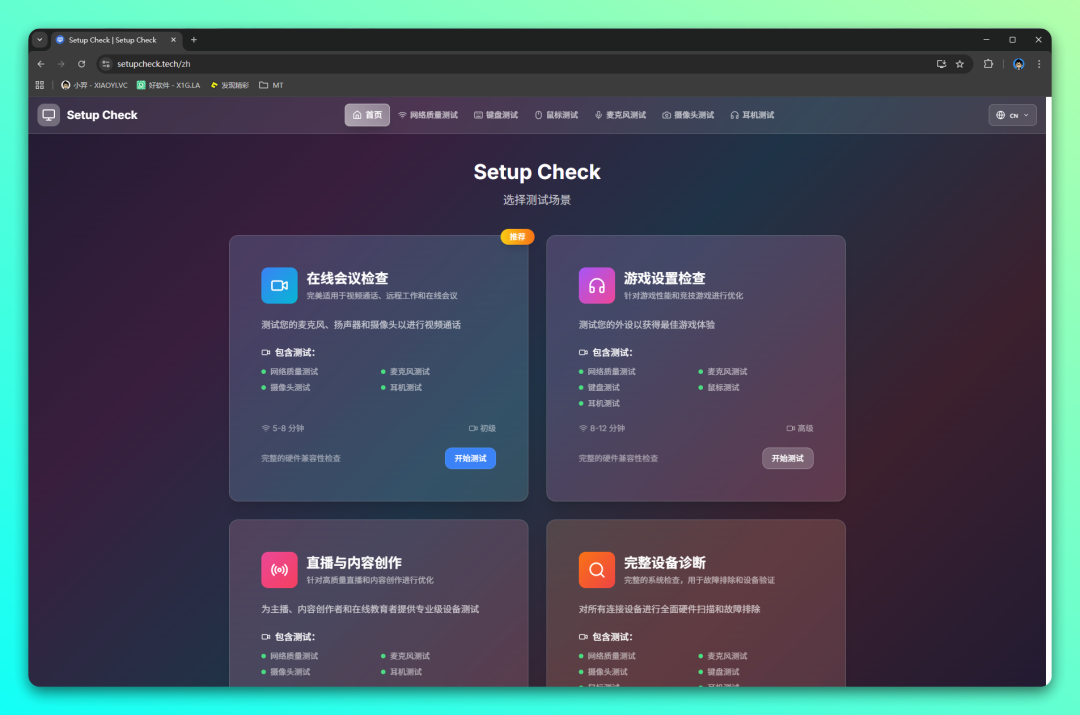Click the purple headphones icon of 游戏设置检查
1080x715 pixels.
[596, 285]
